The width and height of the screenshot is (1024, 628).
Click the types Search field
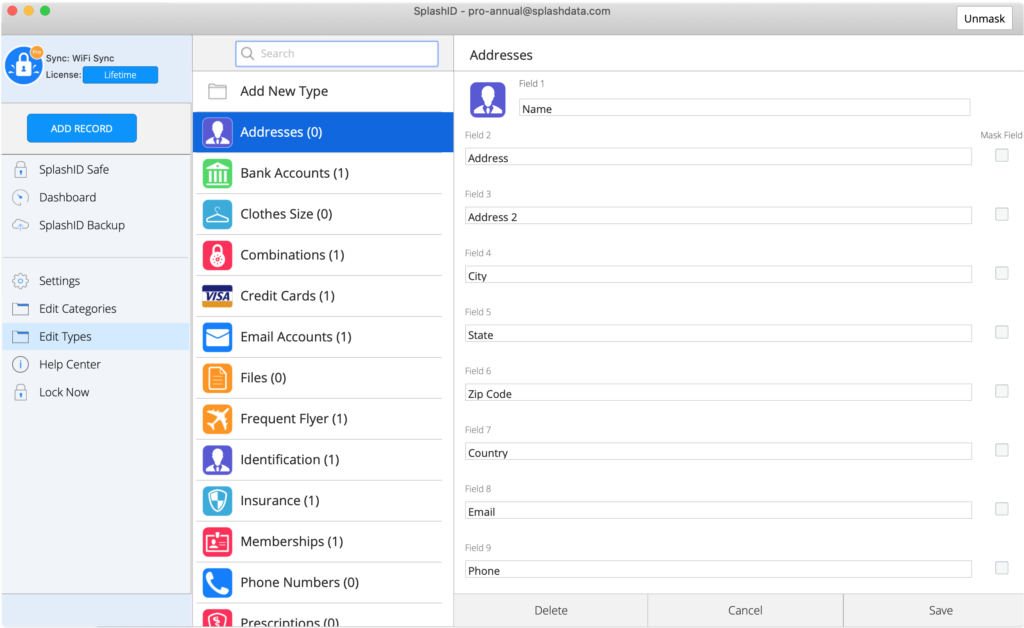pos(337,54)
